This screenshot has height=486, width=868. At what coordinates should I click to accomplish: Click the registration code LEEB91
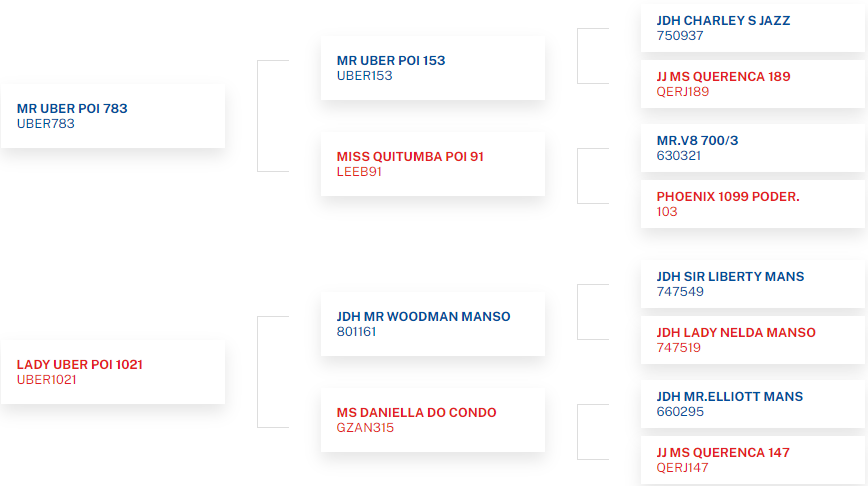tap(359, 172)
